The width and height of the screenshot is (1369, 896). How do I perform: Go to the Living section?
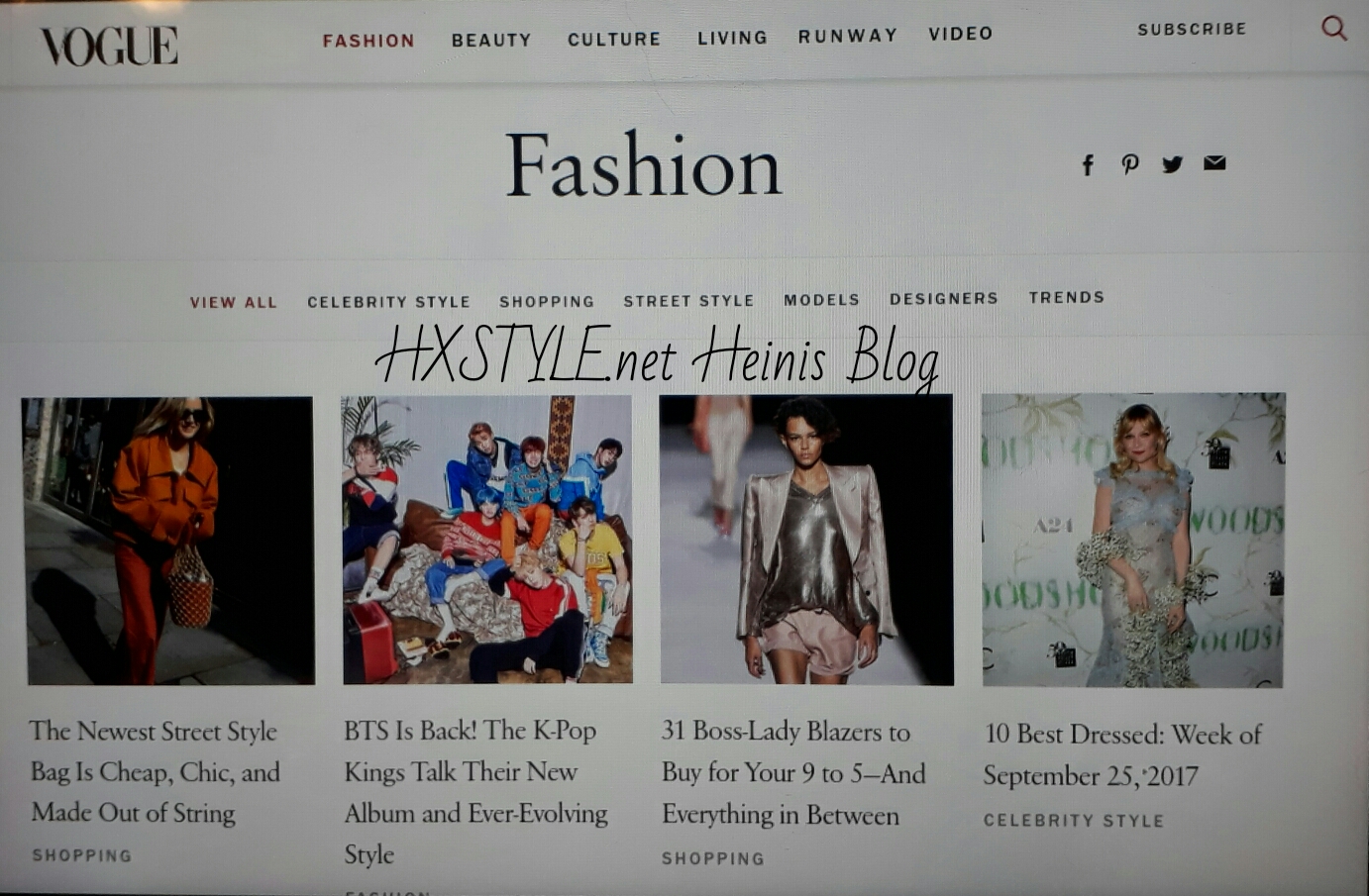coord(732,38)
